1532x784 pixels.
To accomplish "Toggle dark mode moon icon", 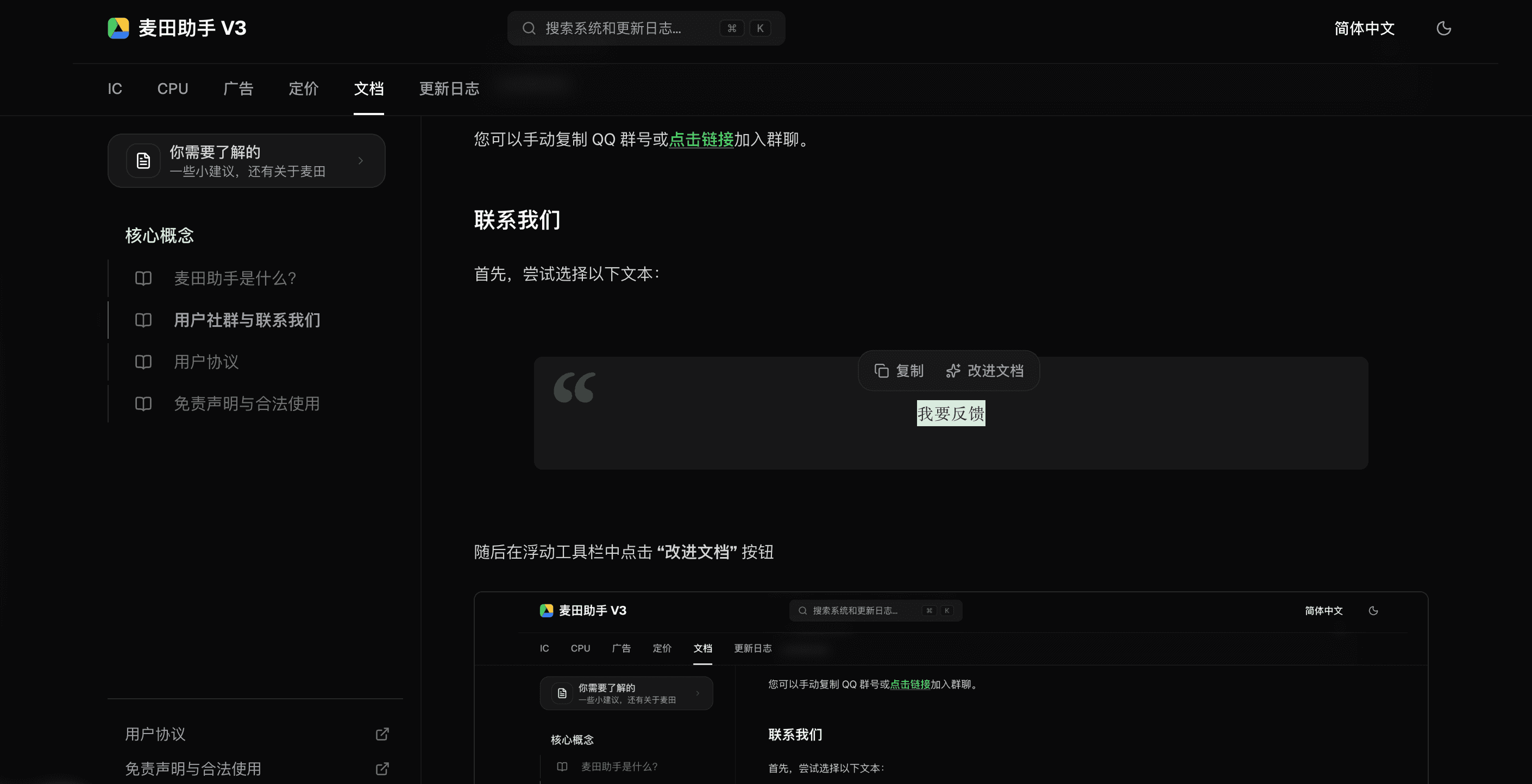I will click(x=1443, y=28).
